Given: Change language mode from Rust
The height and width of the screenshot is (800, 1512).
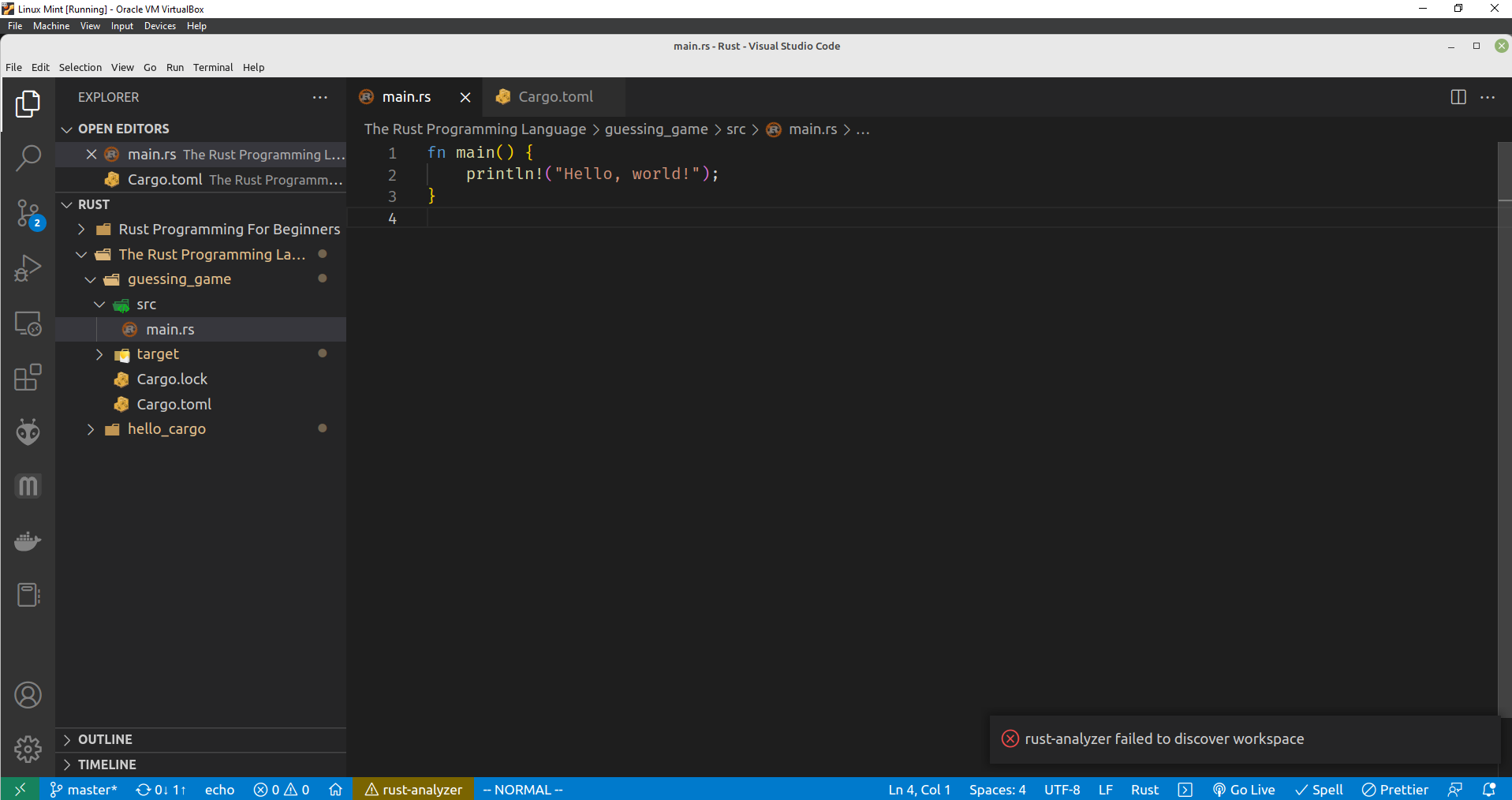Looking at the screenshot, I should click(1144, 789).
